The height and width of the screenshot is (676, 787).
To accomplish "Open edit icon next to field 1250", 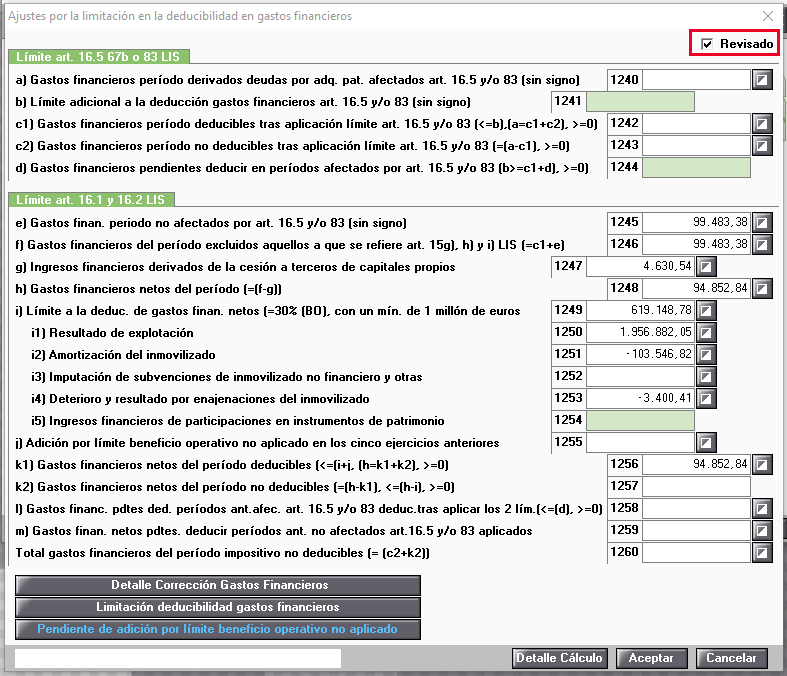I will (x=706, y=332).
